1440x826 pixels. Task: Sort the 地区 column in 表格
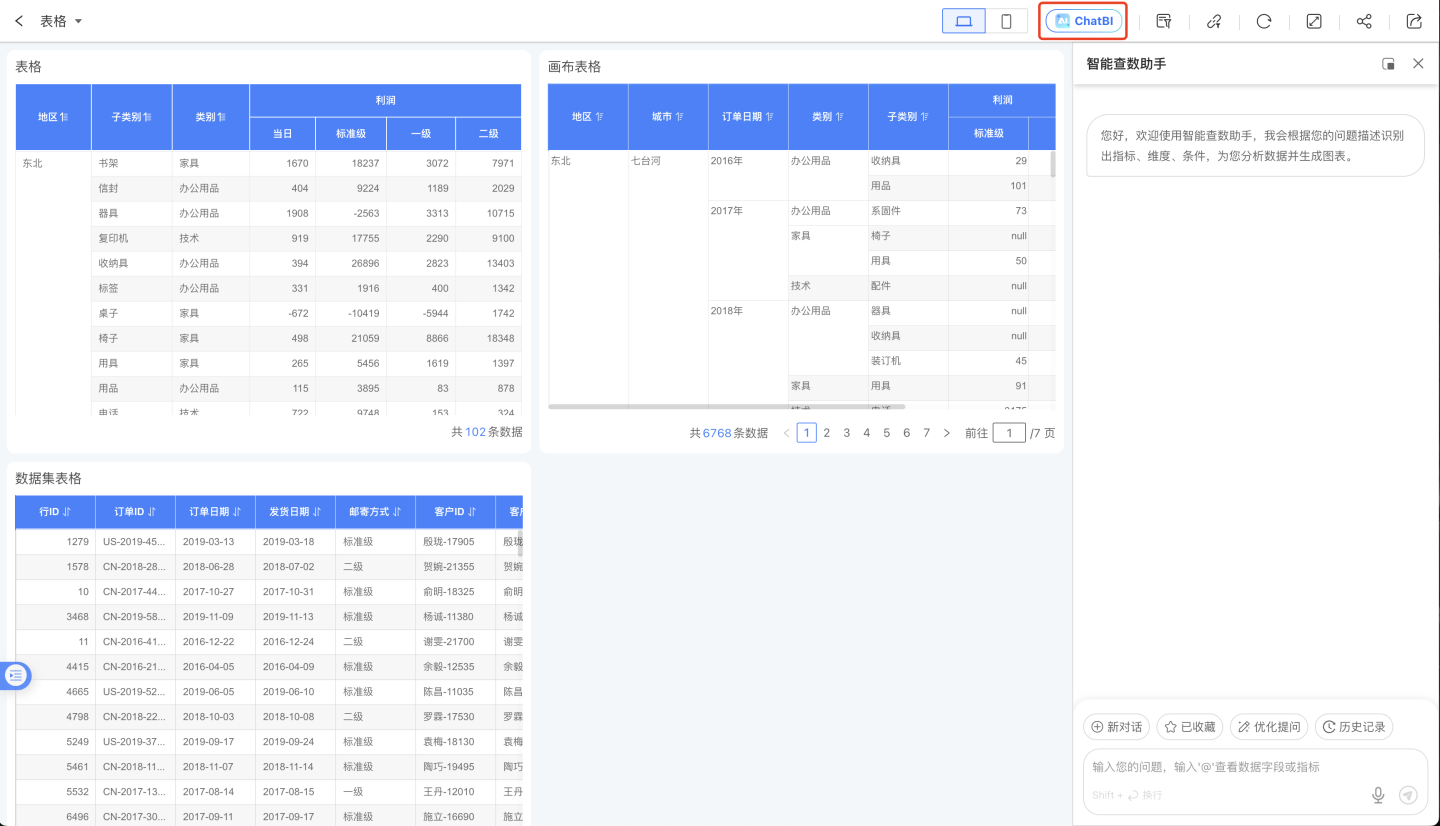click(x=65, y=117)
